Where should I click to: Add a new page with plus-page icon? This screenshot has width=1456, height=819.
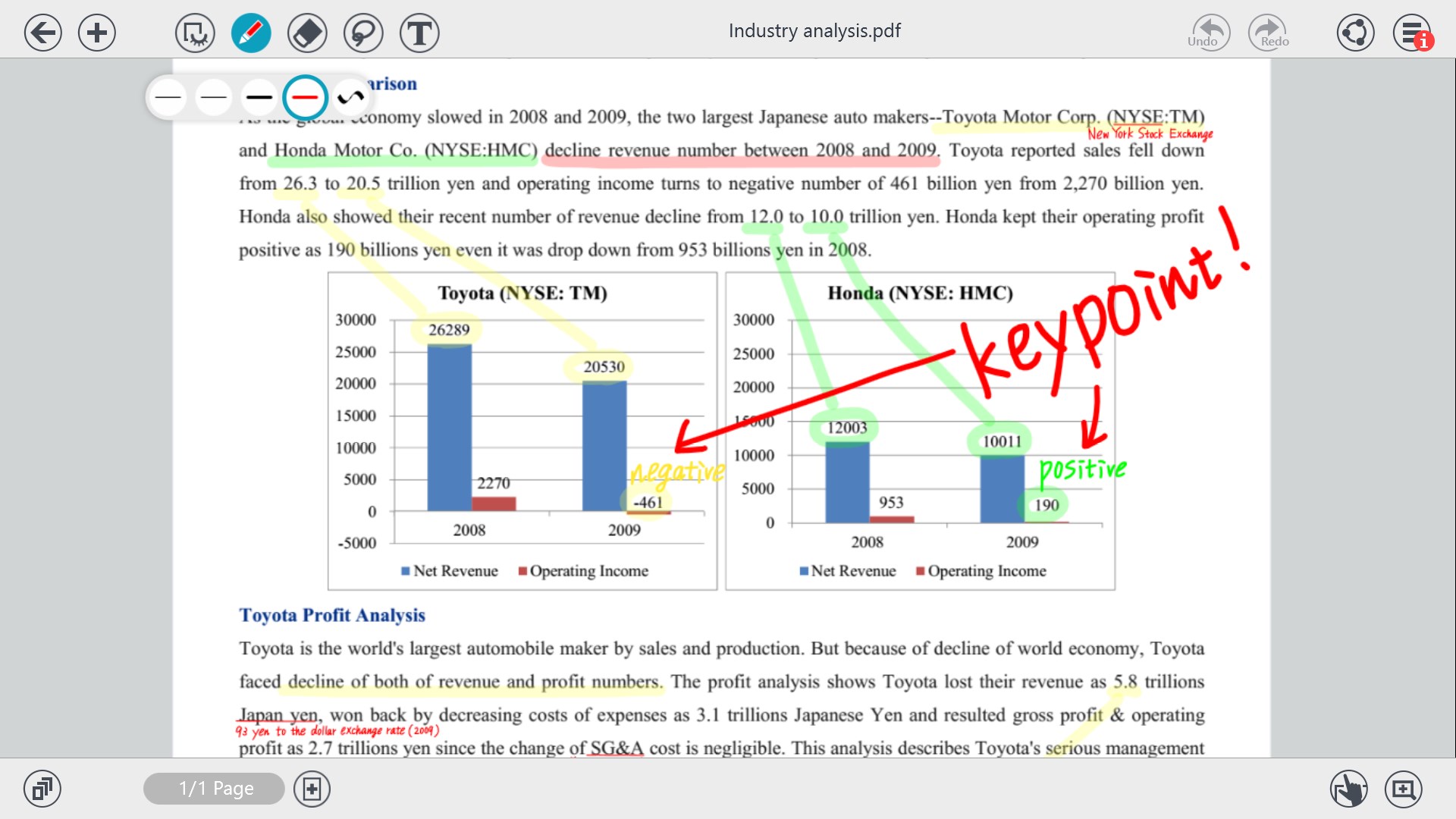pyautogui.click(x=312, y=789)
